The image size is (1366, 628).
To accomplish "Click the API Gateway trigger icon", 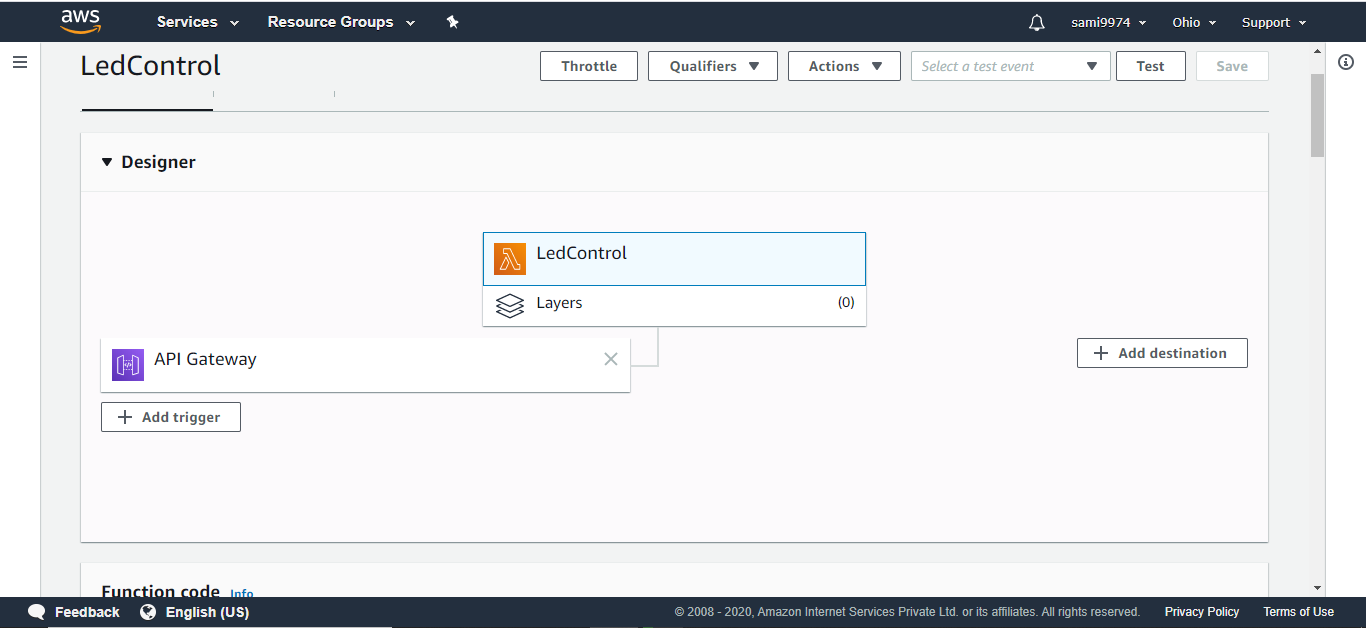I will coord(128,365).
